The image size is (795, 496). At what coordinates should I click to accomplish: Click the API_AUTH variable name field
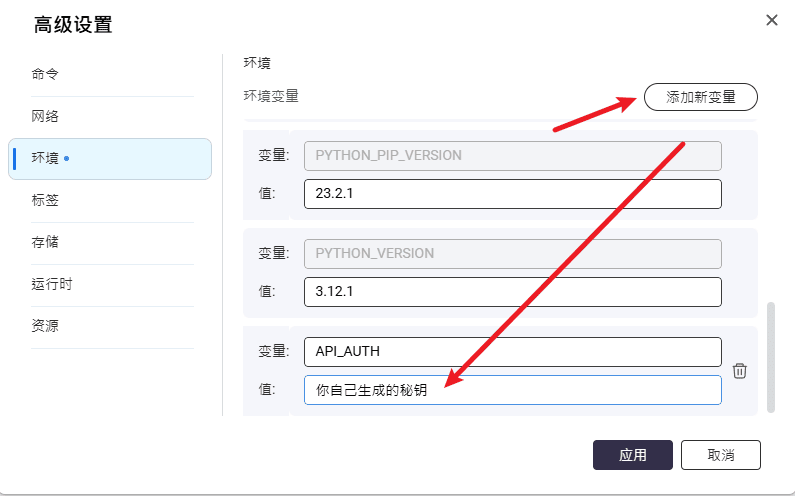point(512,351)
